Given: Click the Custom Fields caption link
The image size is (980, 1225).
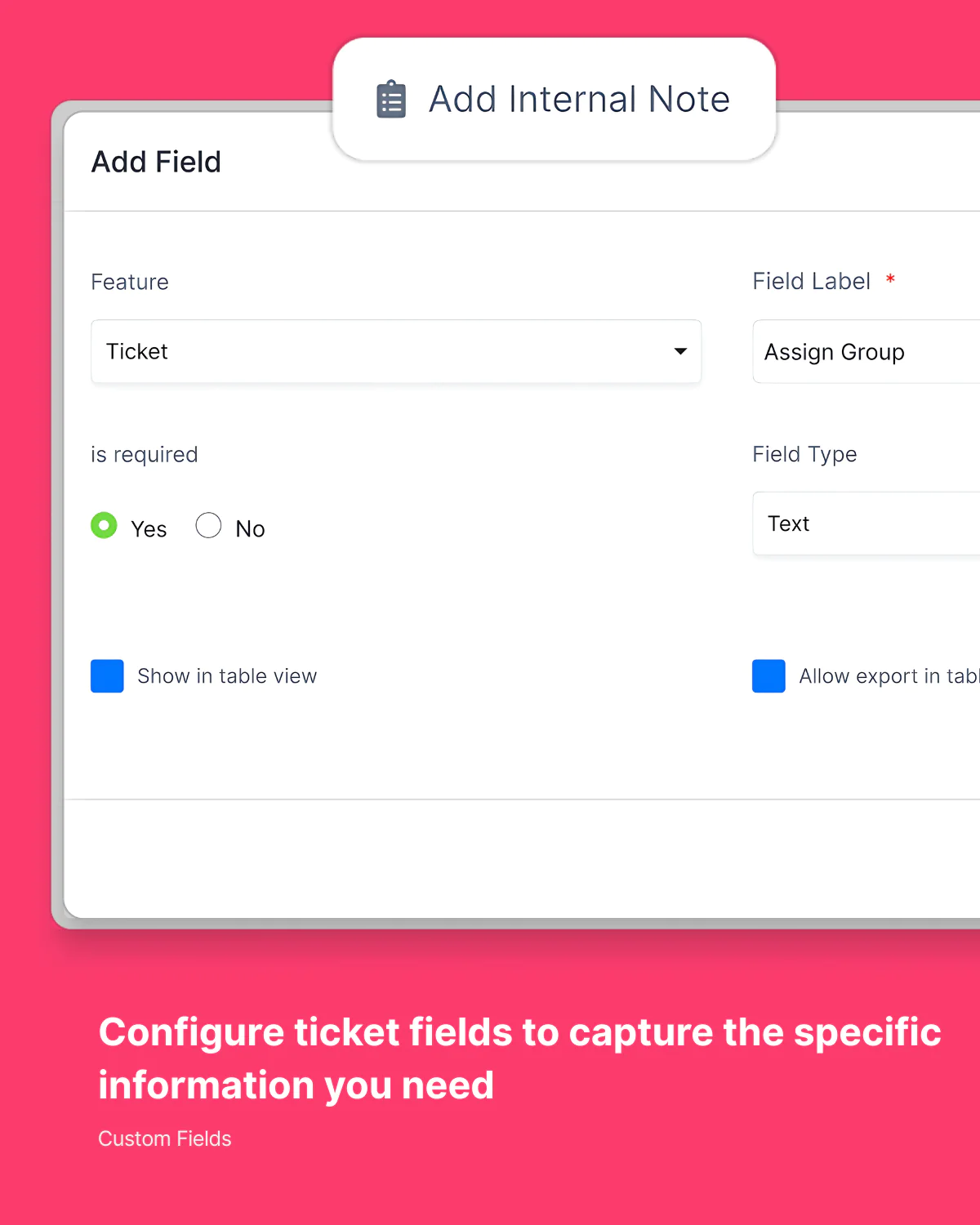Looking at the screenshot, I should 165,1138.
